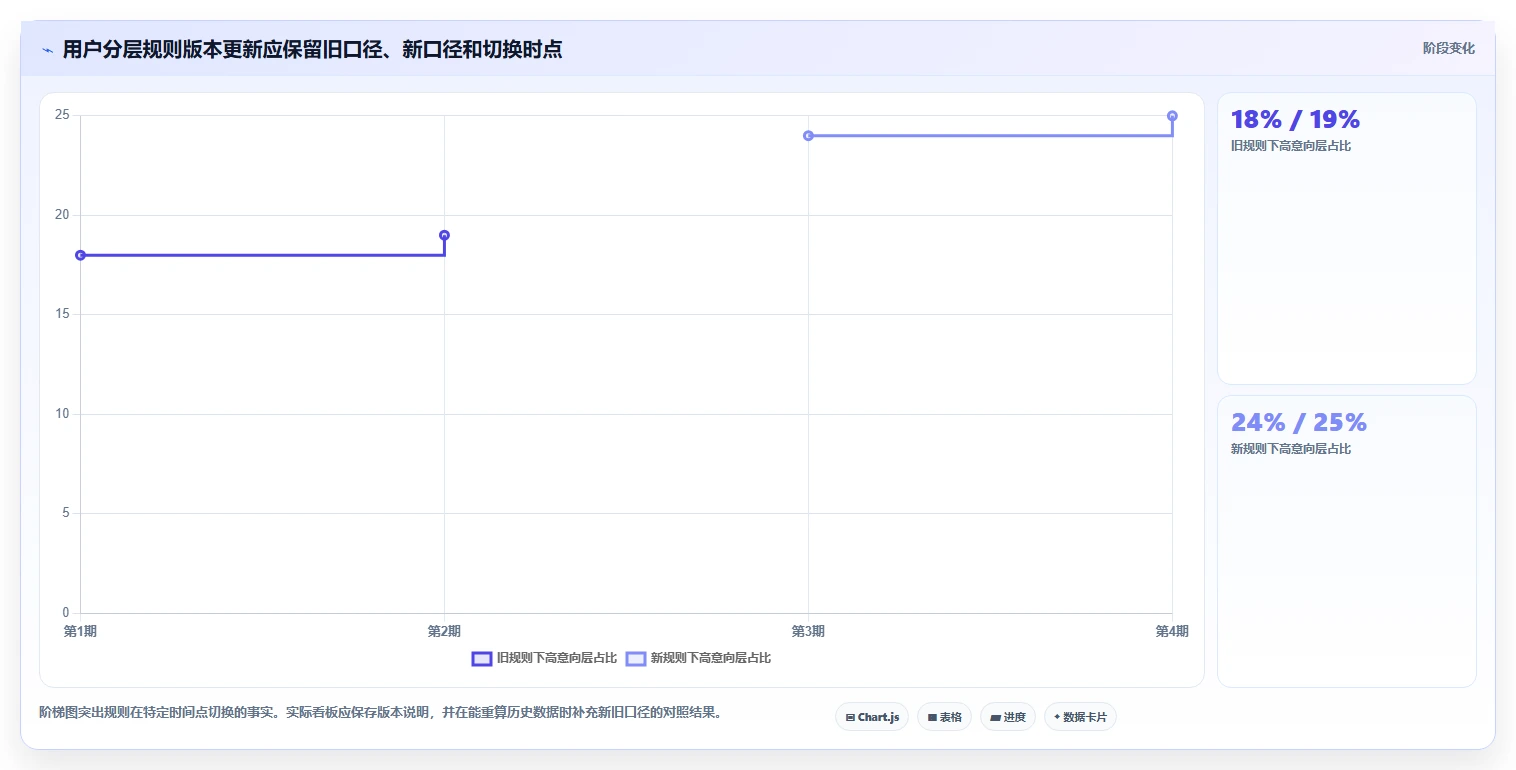Click the 第1期 x-axis label
This screenshot has height=770, width=1516.
click(x=80, y=631)
